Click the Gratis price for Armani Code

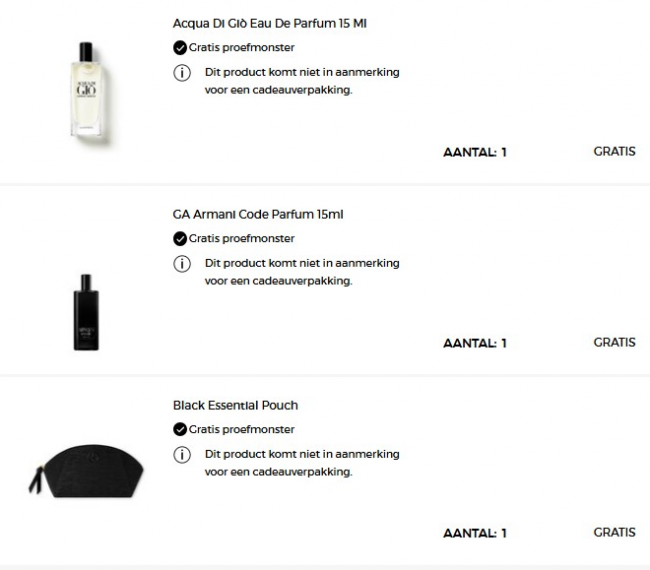point(614,342)
